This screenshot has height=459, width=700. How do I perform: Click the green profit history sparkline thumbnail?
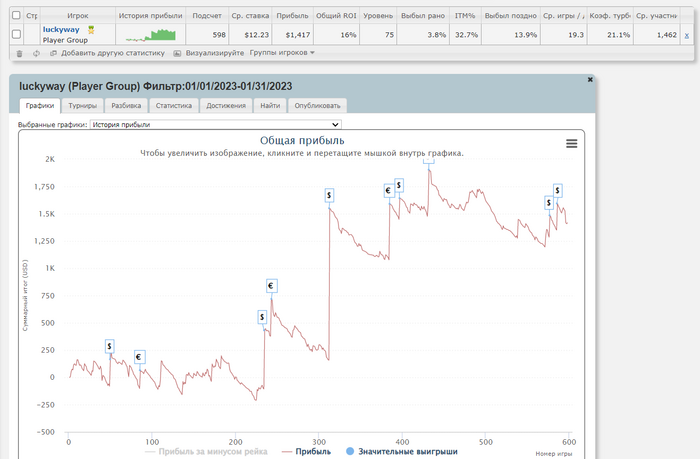point(150,35)
